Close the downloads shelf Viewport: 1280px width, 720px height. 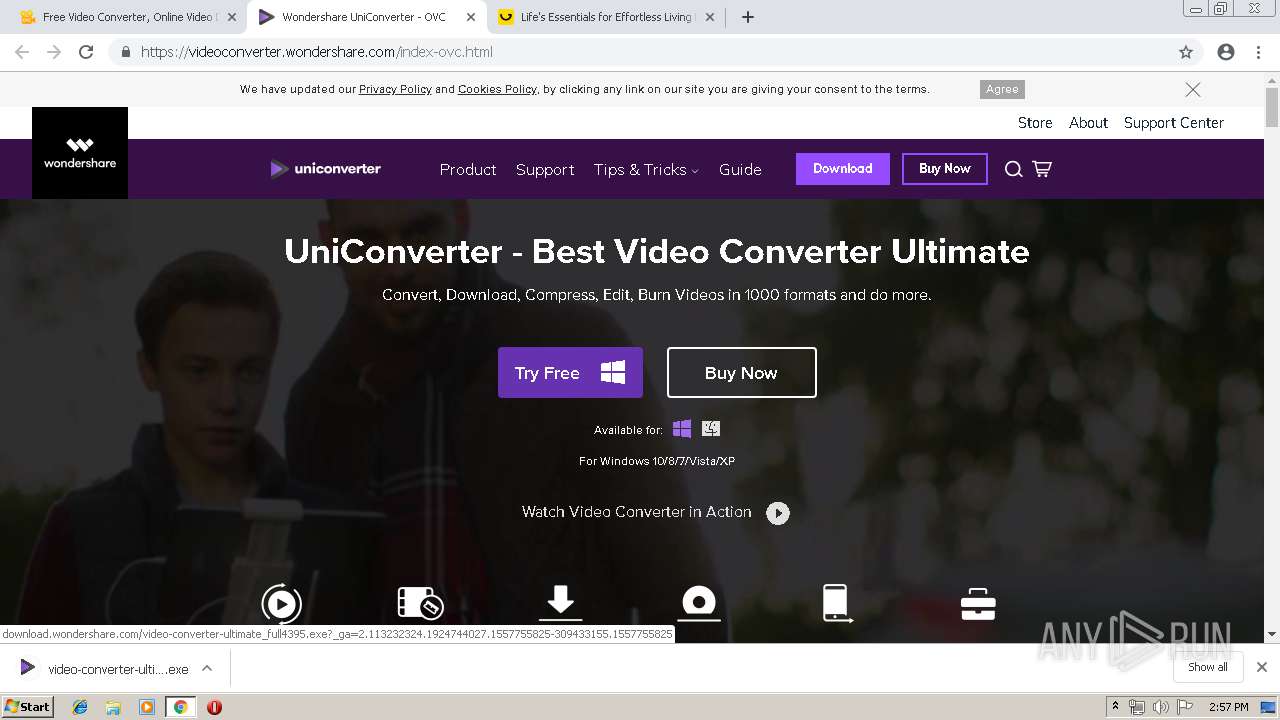(x=1262, y=667)
